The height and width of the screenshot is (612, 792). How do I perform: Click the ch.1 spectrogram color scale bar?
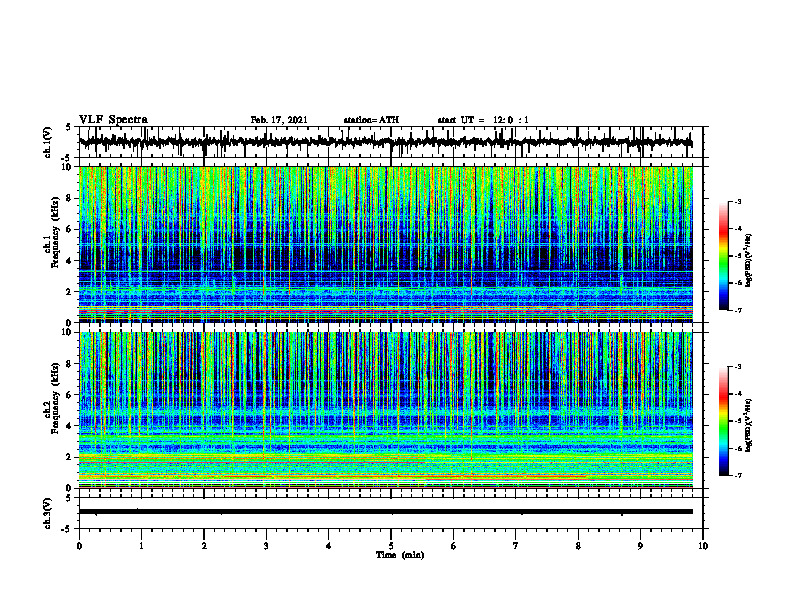(x=724, y=256)
